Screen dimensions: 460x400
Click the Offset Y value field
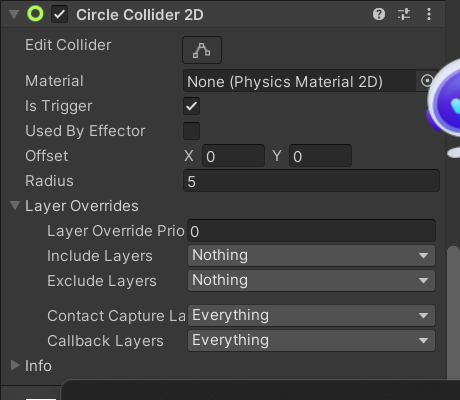[x=320, y=156]
